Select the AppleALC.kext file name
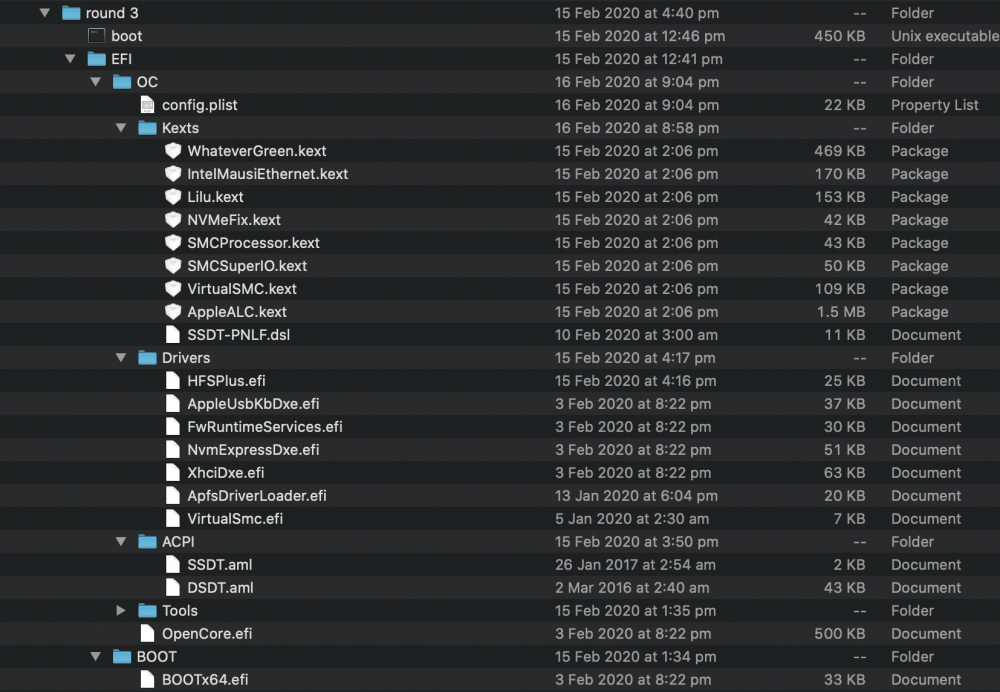Viewport: 1000px width, 692px height. [x=237, y=312]
